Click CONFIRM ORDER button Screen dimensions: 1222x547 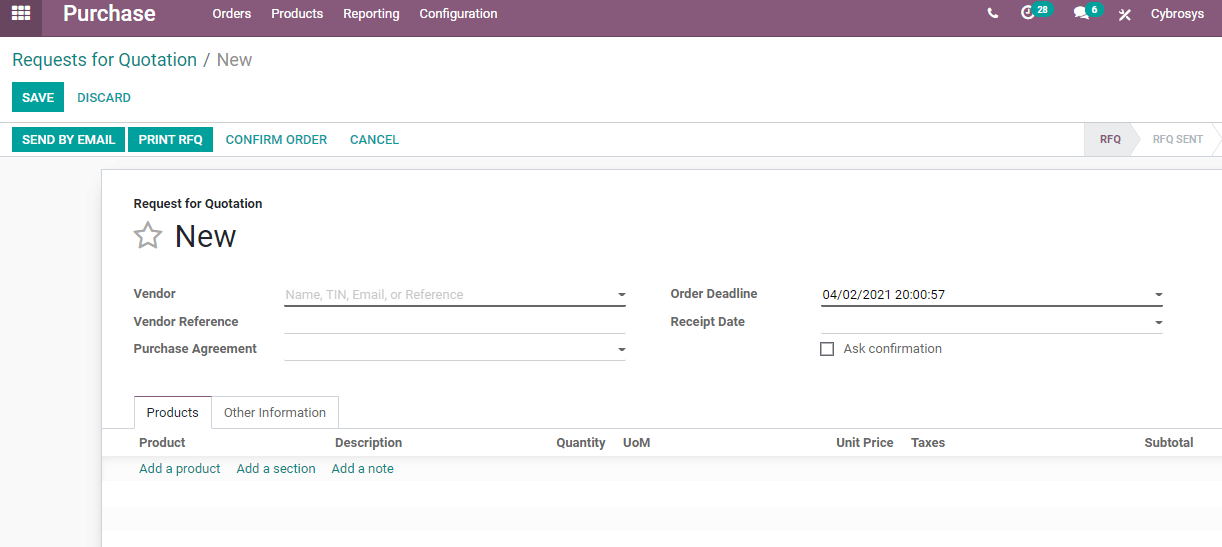pyautogui.click(x=276, y=140)
